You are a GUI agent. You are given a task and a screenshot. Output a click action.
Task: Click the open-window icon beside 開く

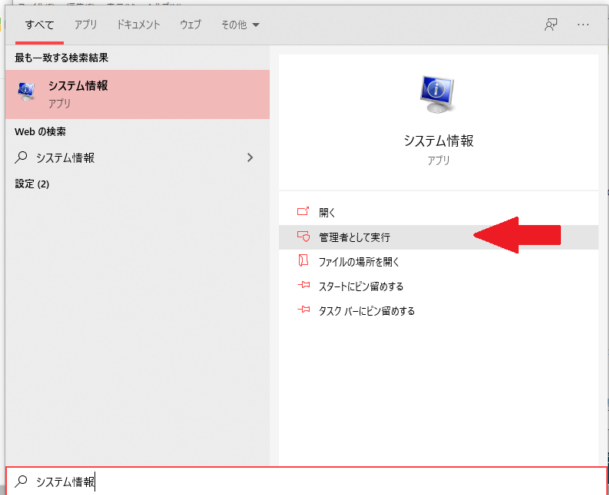point(303,211)
